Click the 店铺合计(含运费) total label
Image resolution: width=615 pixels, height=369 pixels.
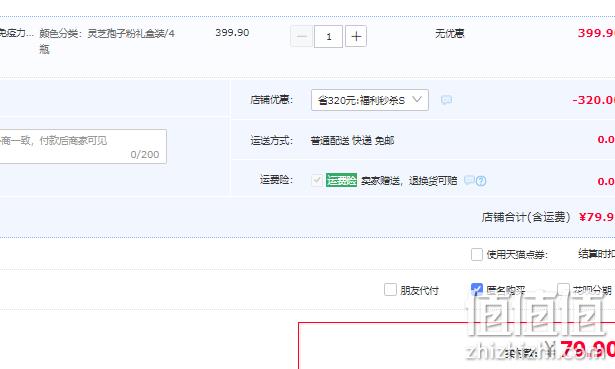coord(526,217)
